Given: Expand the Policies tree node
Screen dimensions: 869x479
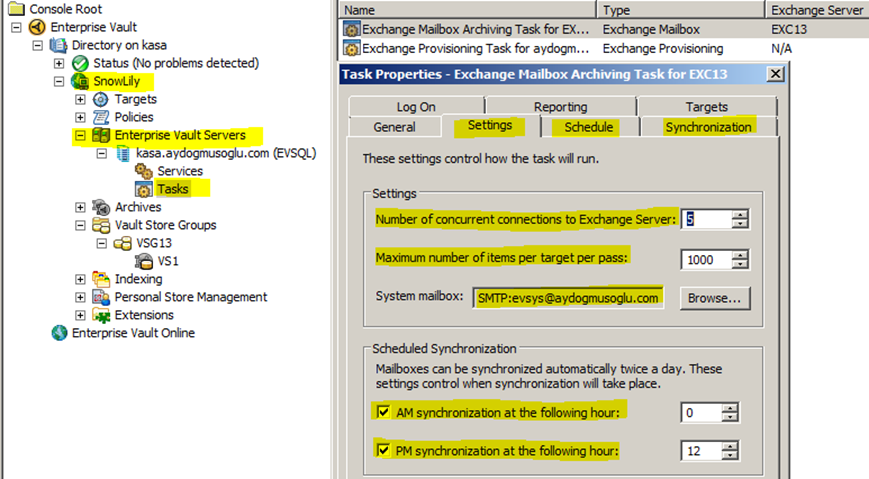Looking at the screenshot, I should click(80, 118).
